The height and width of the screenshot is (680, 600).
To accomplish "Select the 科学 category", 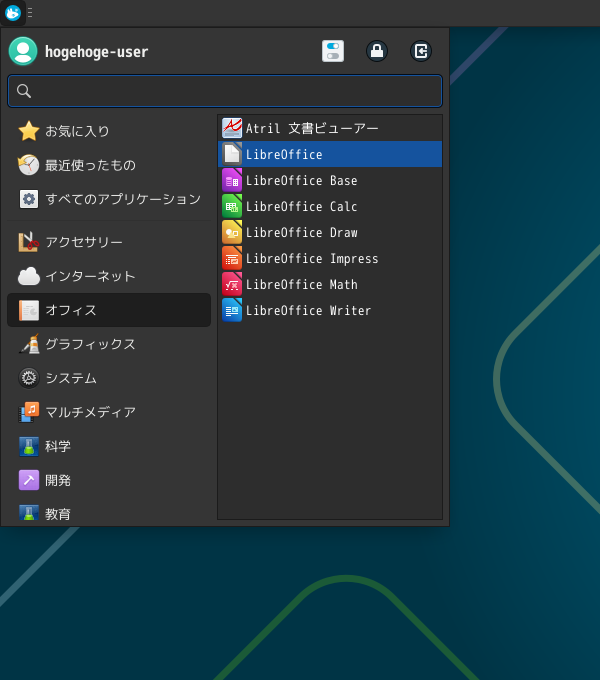I will pyautogui.click(x=109, y=446).
